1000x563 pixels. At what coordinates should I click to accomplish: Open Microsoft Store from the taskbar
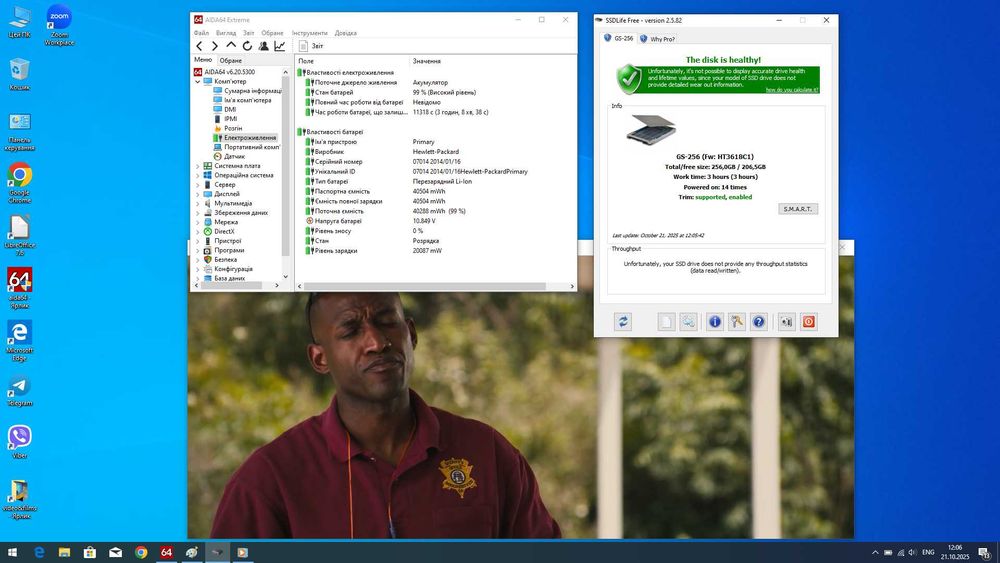tap(90, 552)
